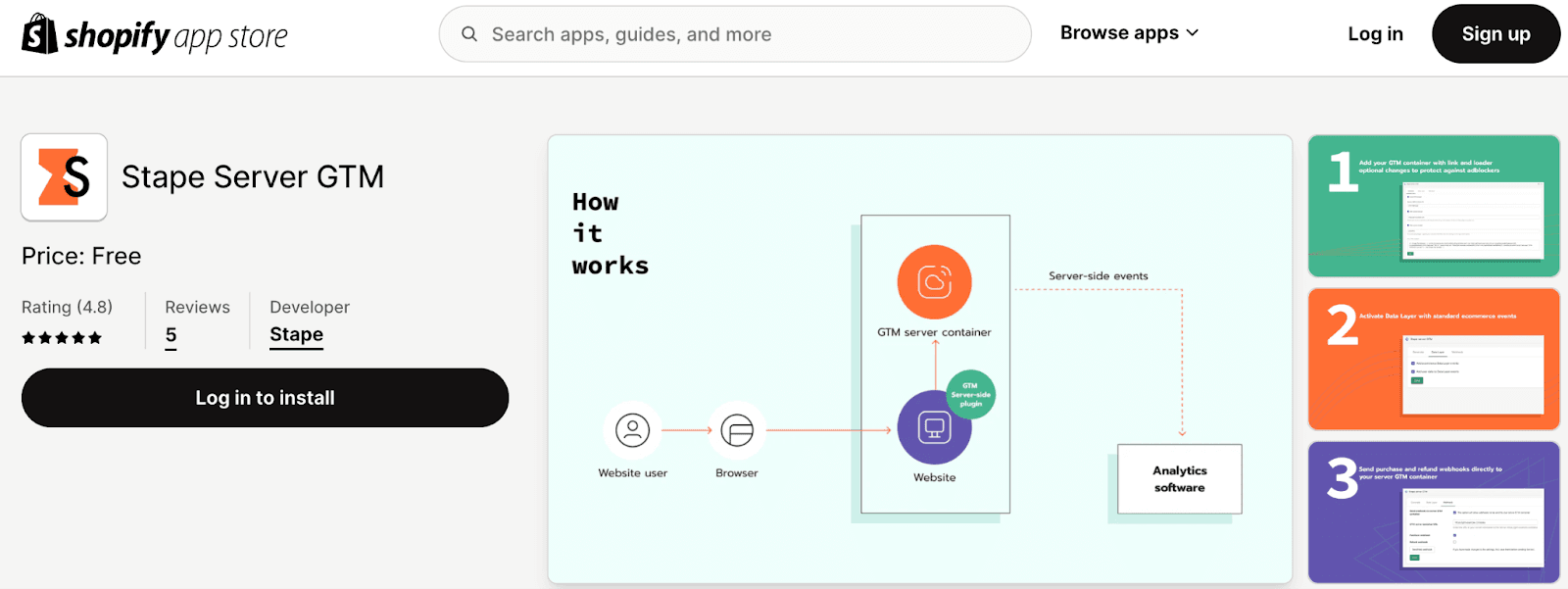
Task: Click the green GTM Server-side plugin badge
Action: click(x=970, y=394)
